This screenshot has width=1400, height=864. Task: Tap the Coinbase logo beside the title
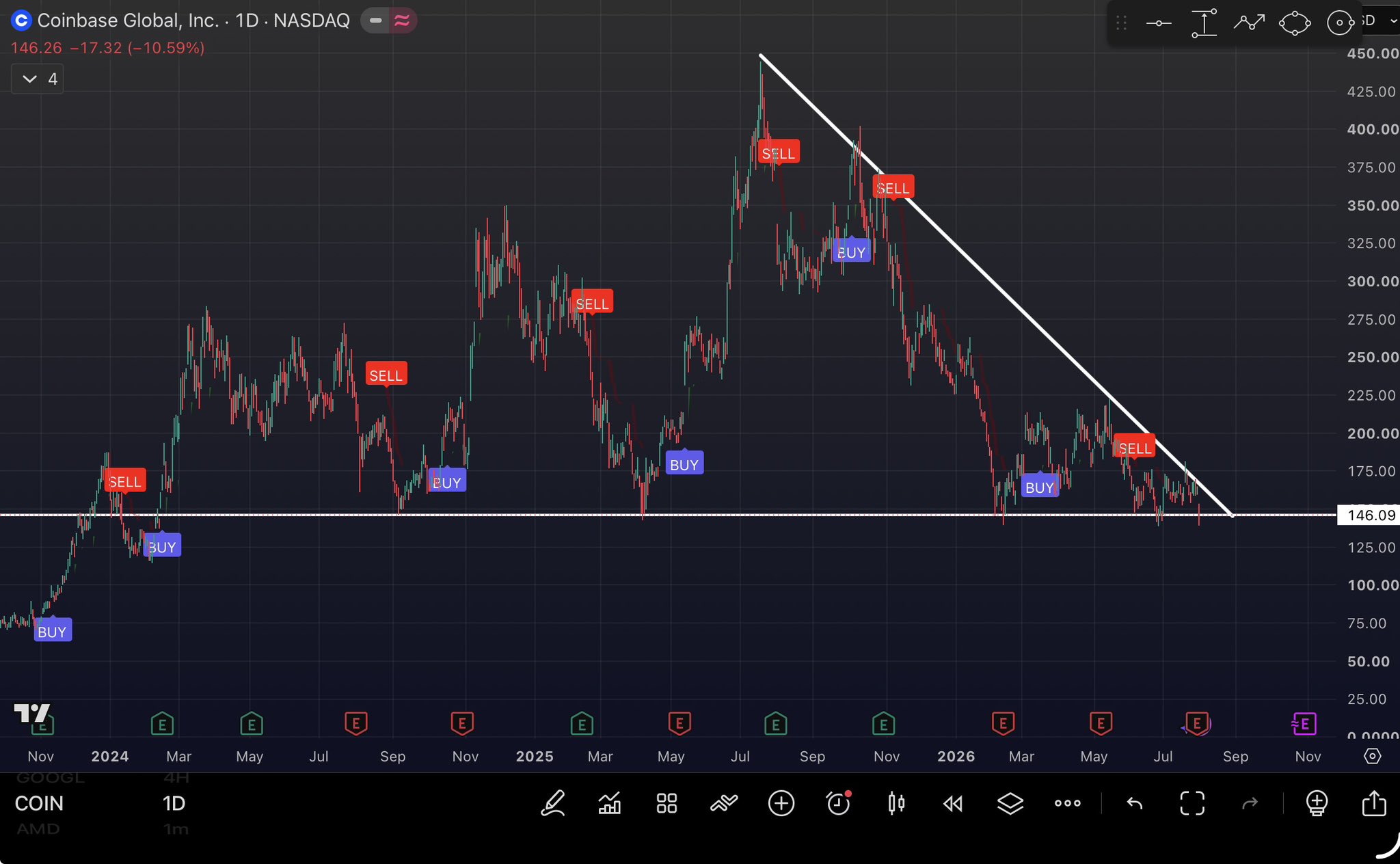coord(21,21)
